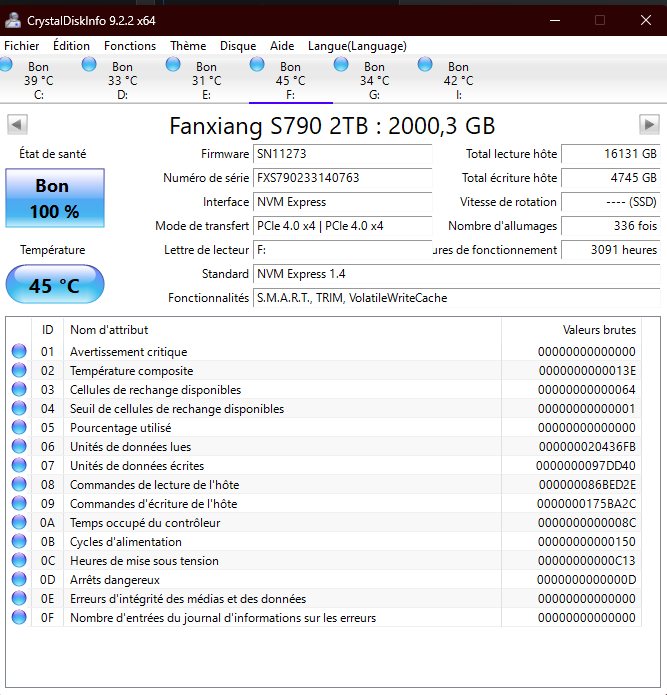Click status circle for Temps occupé du contrôleur
The width and height of the screenshot is (667, 695).
pyautogui.click(x=19, y=523)
